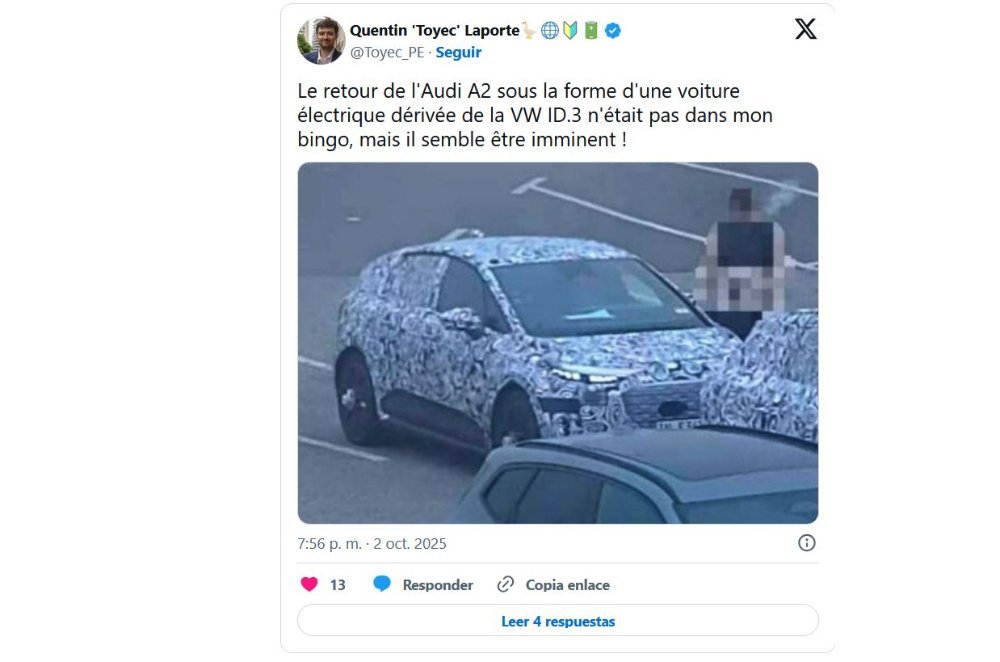Screen dimensions: 1000x662
Task: Click the X logo icon
Action: [805, 29]
